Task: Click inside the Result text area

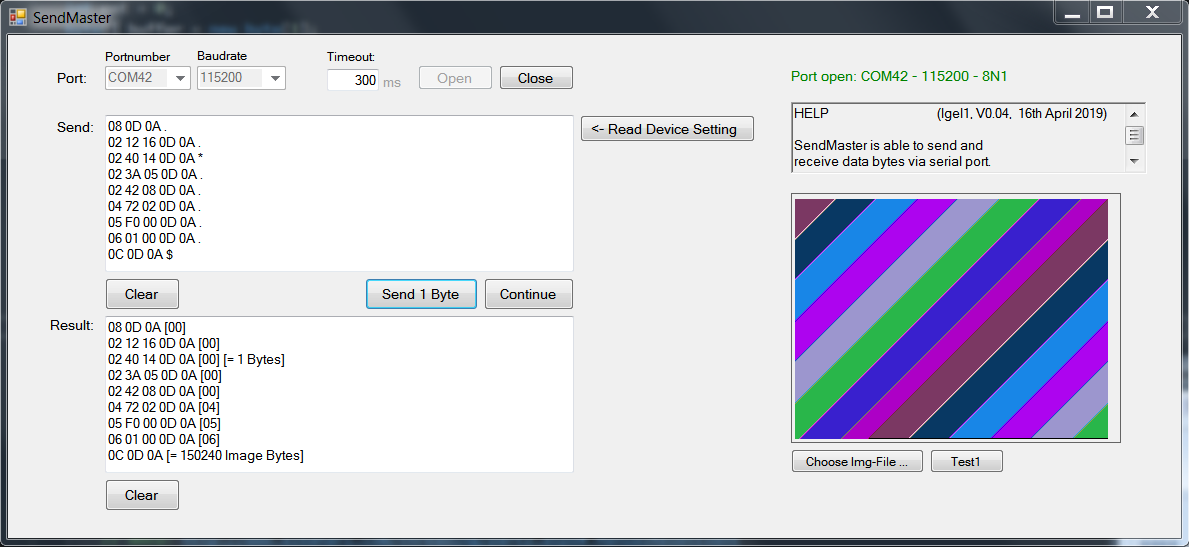Action: coord(339,395)
